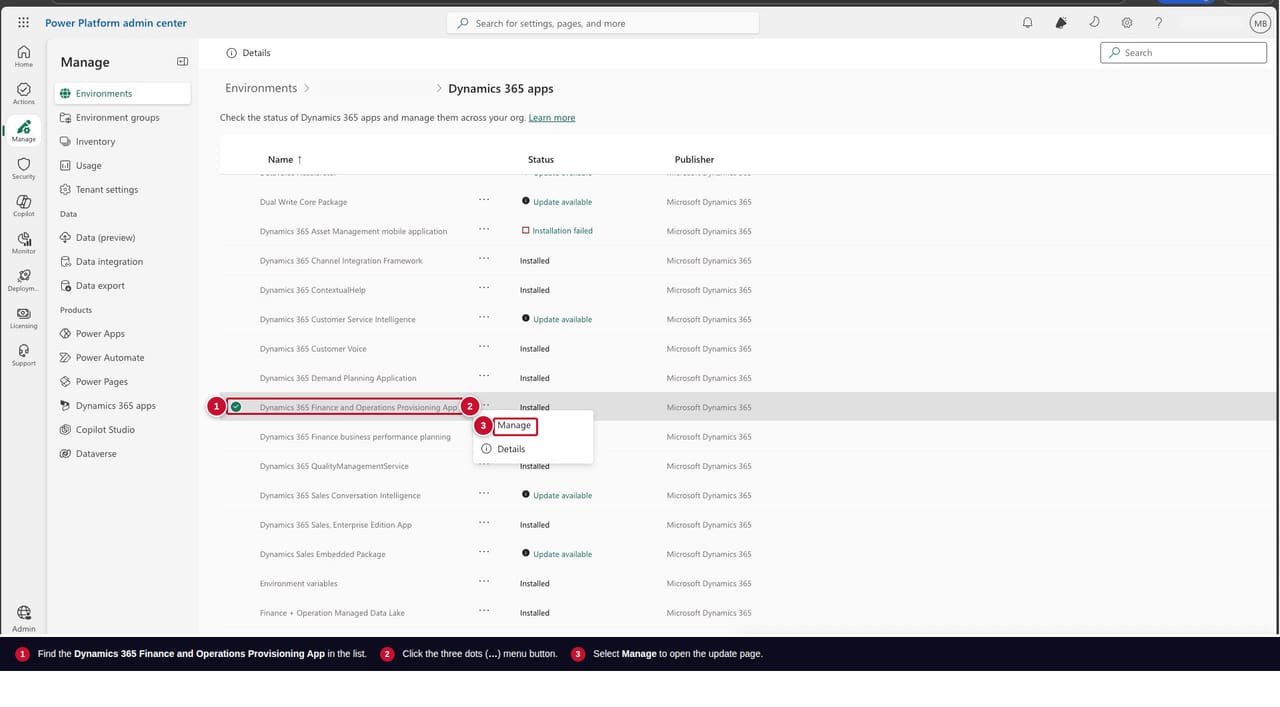Open more options for Dynamics 365 Asset Management mobile application
The width and height of the screenshot is (1280, 707).
[484, 229]
